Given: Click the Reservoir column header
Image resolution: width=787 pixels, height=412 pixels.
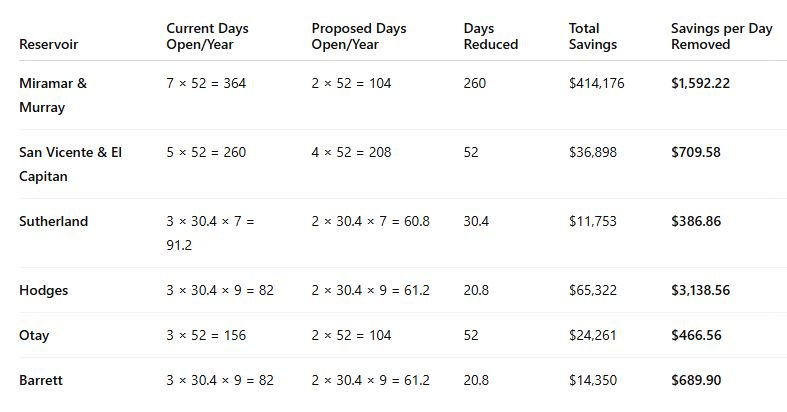Looking at the screenshot, I should [x=49, y=44].
